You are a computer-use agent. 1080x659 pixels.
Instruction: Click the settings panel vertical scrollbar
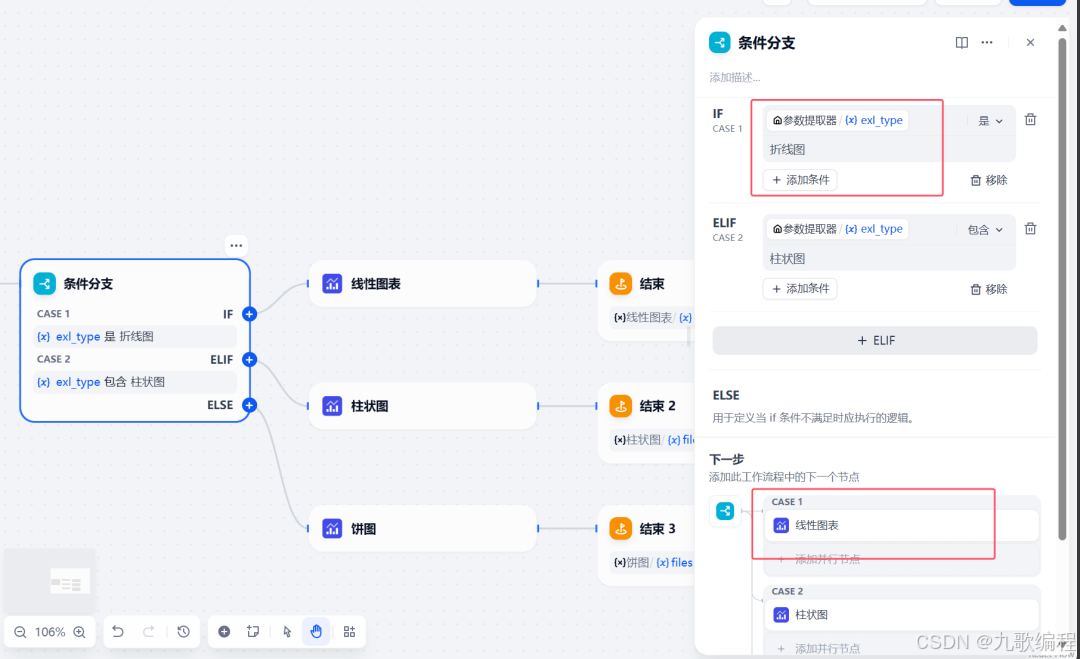(1062, 289)
